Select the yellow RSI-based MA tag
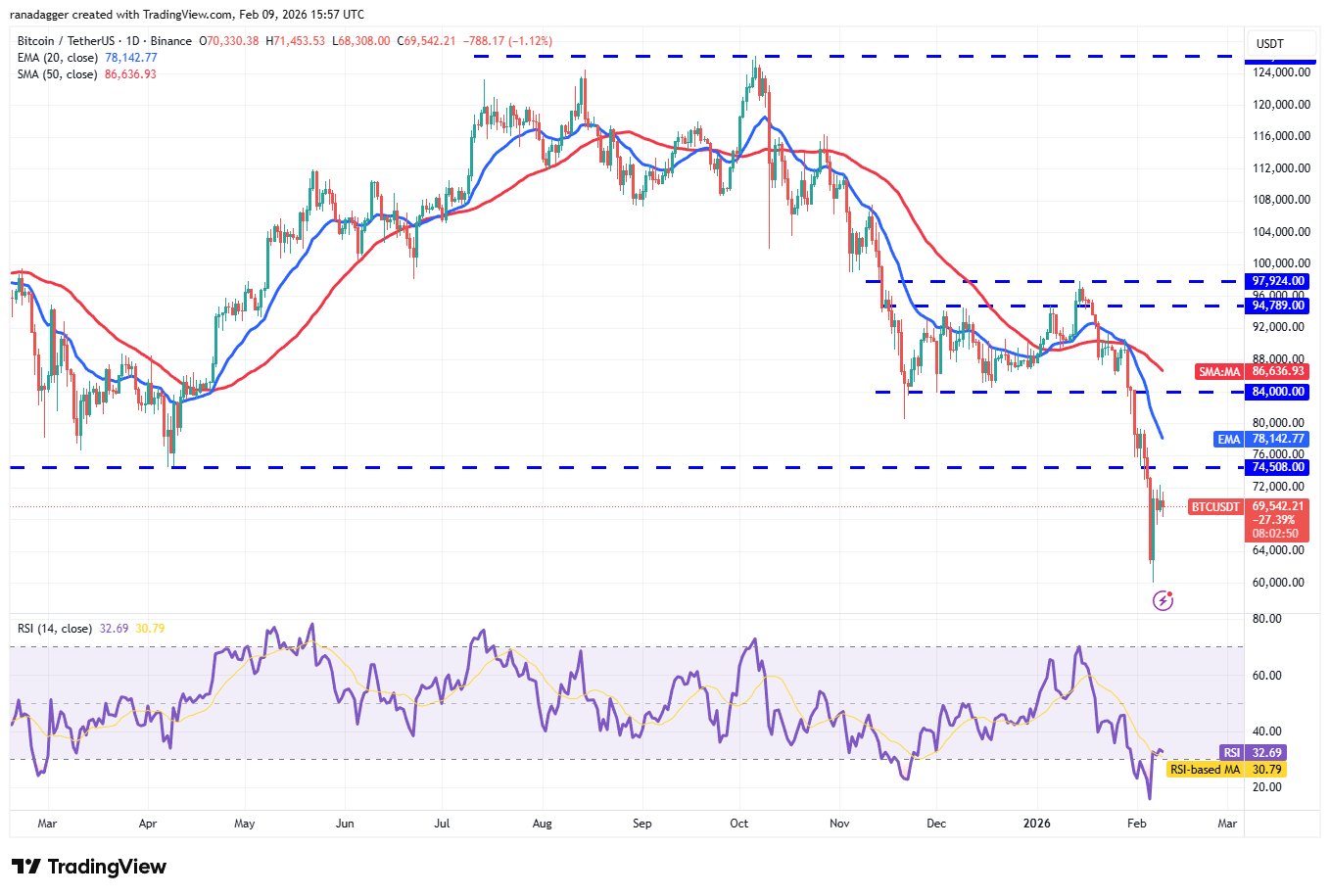The height and width of the screenshot is (896, 1330). (x=1205, y=770)
